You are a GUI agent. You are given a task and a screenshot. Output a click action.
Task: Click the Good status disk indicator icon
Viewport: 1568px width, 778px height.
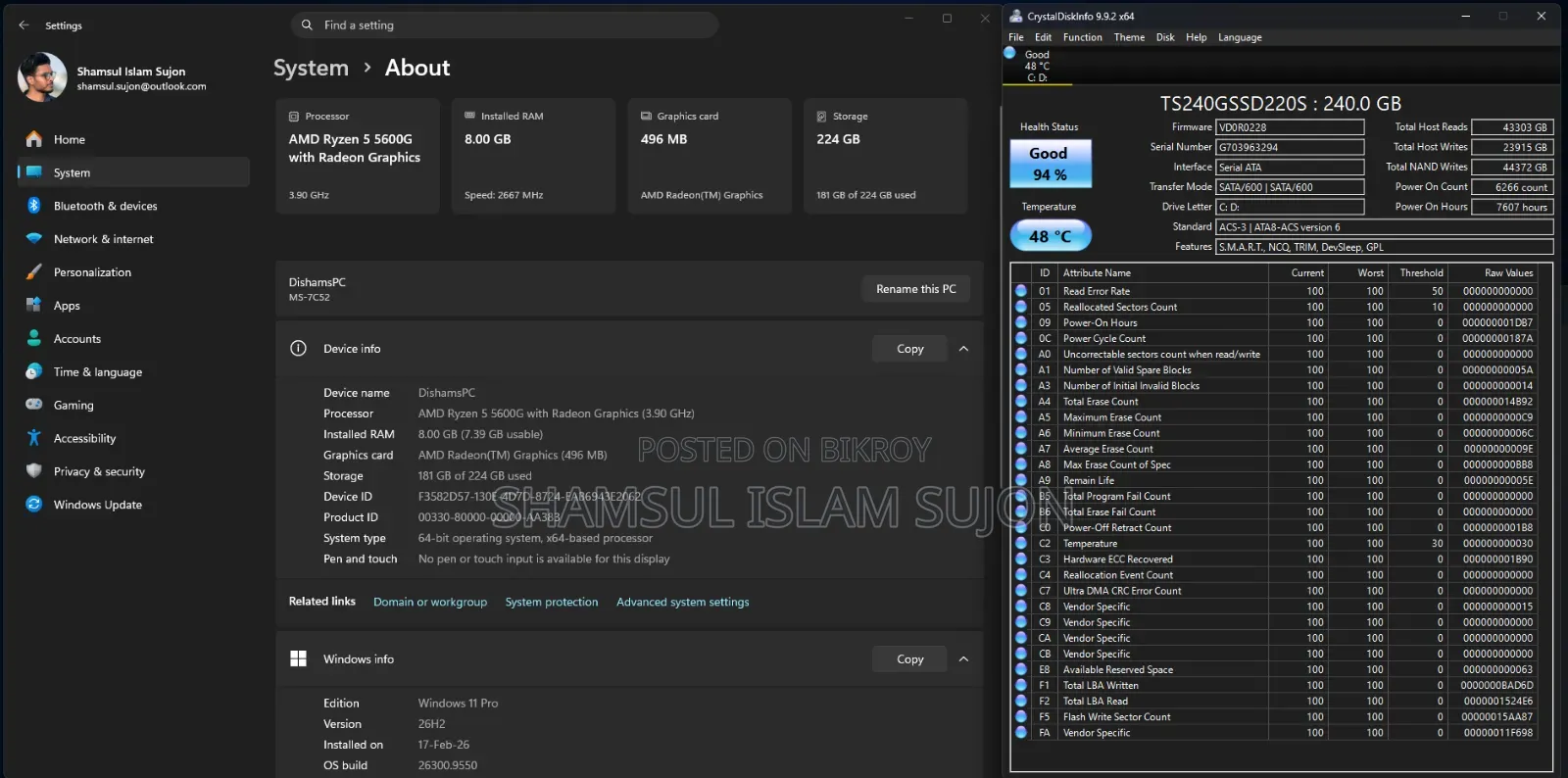1010,53
